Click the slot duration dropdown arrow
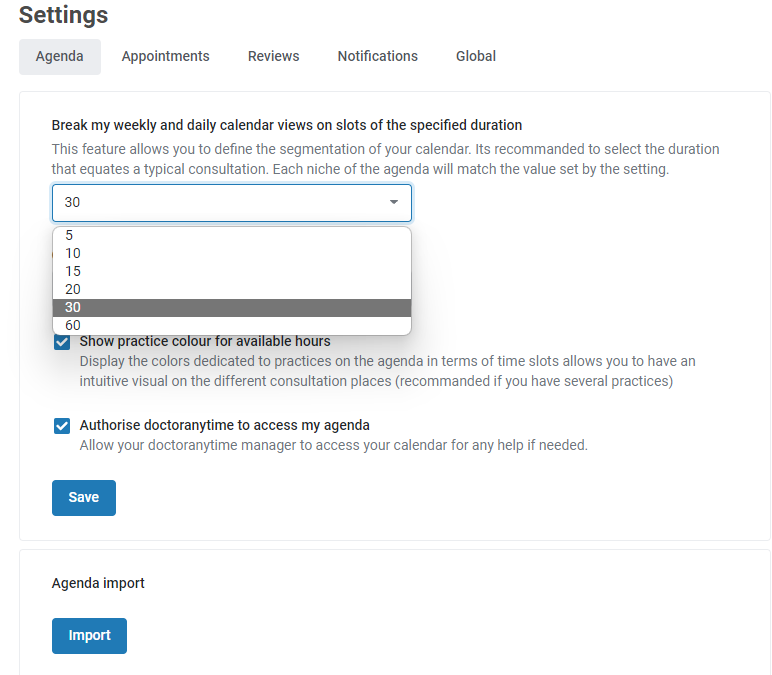Image resolution: width=772 pixels, height=675 pixels. pos(393,202)
